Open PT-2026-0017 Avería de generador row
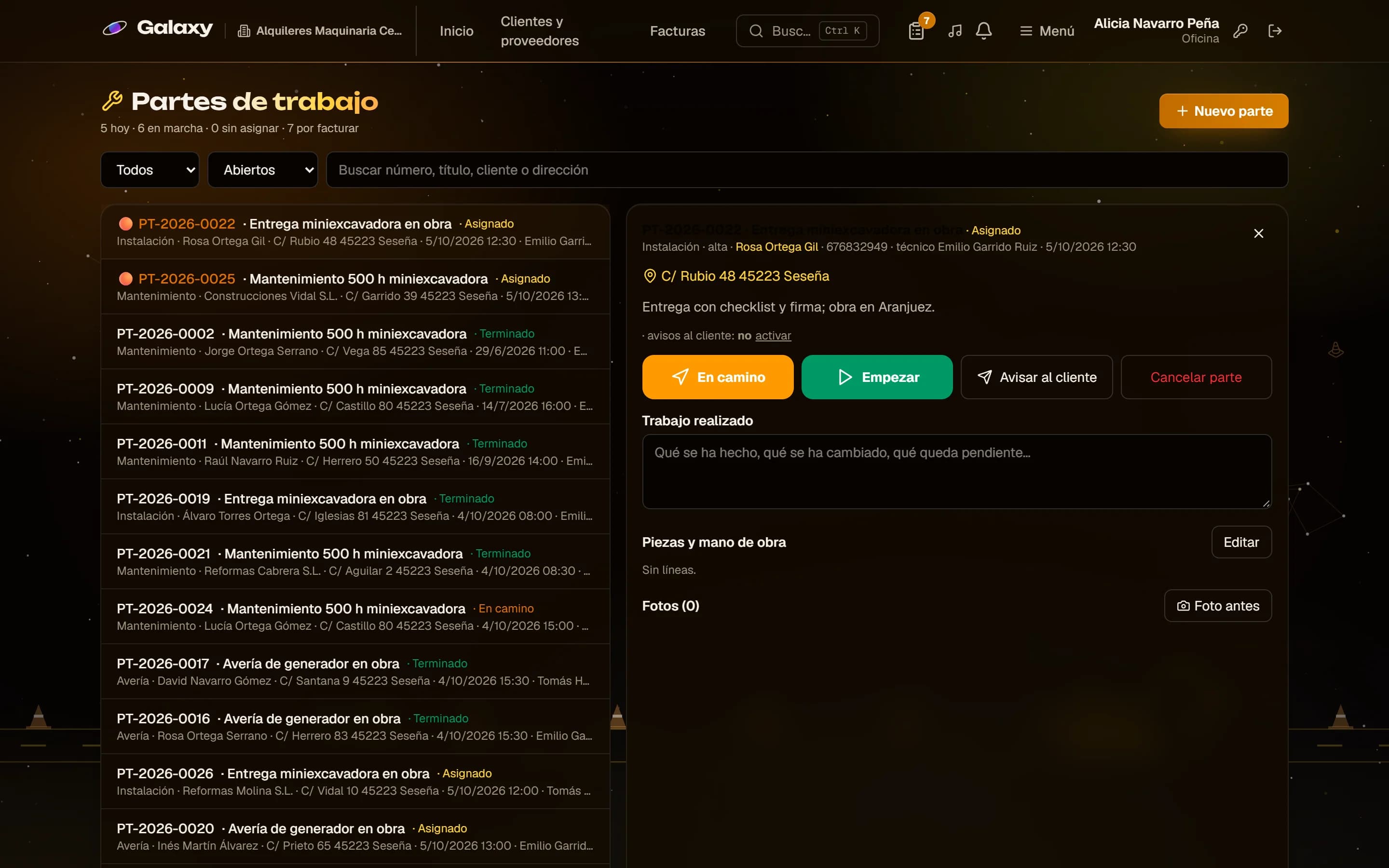 pyautogui.click(x=355, y=672)
